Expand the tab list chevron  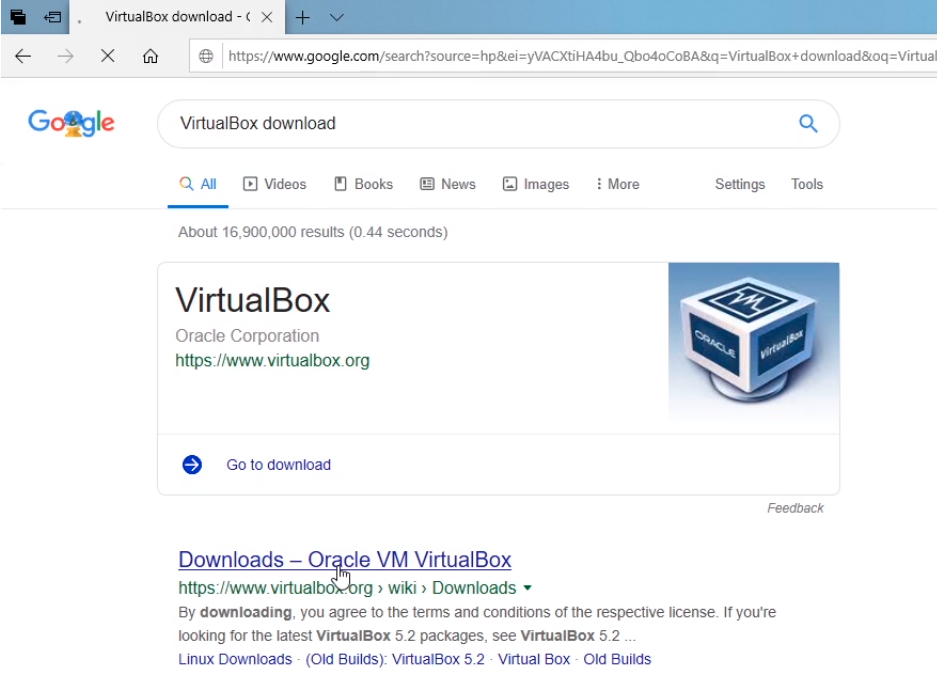pyautogui.click(x=336, y=17)
